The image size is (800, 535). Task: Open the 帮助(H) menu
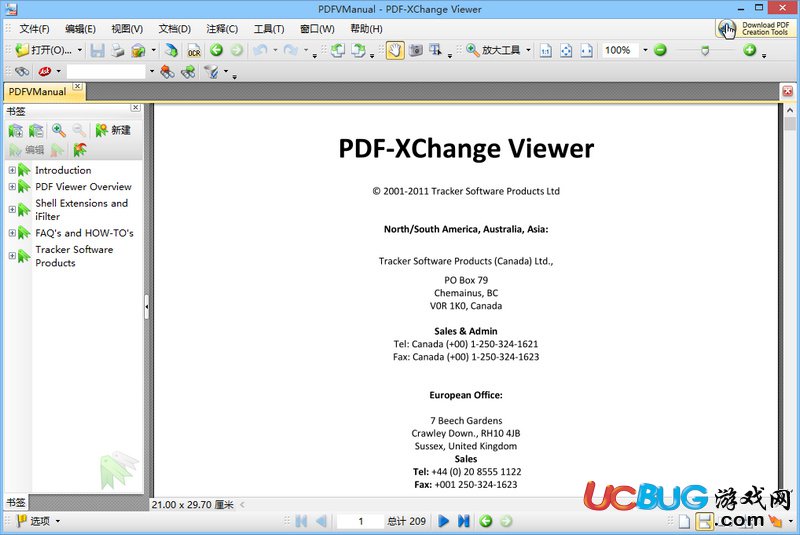pyautogui.click(x=366, y=29)
